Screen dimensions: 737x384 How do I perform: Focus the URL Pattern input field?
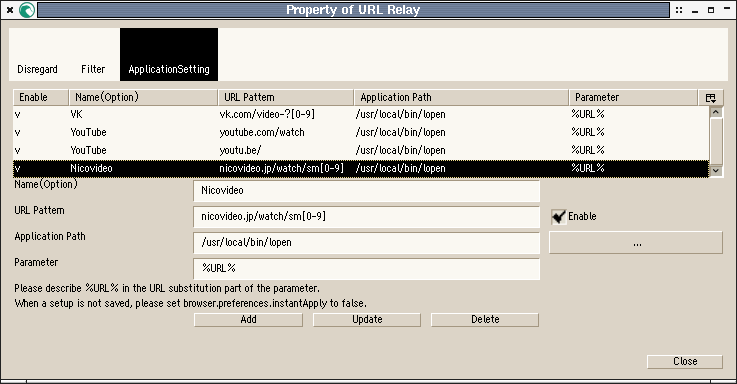(x=366, y=217)
